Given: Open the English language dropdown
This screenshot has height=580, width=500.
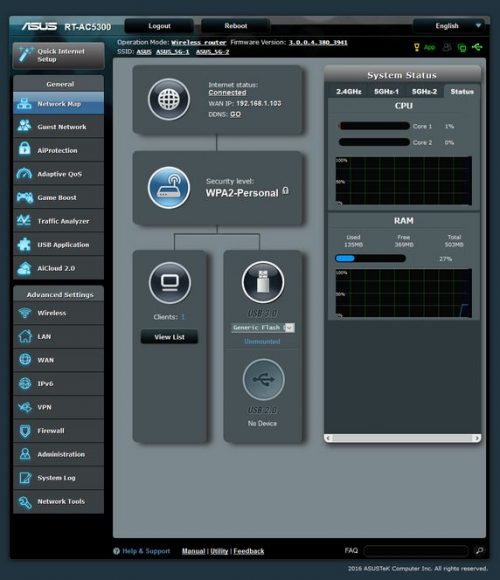Looking at the screenshot, I should click(x=450, y=26).
